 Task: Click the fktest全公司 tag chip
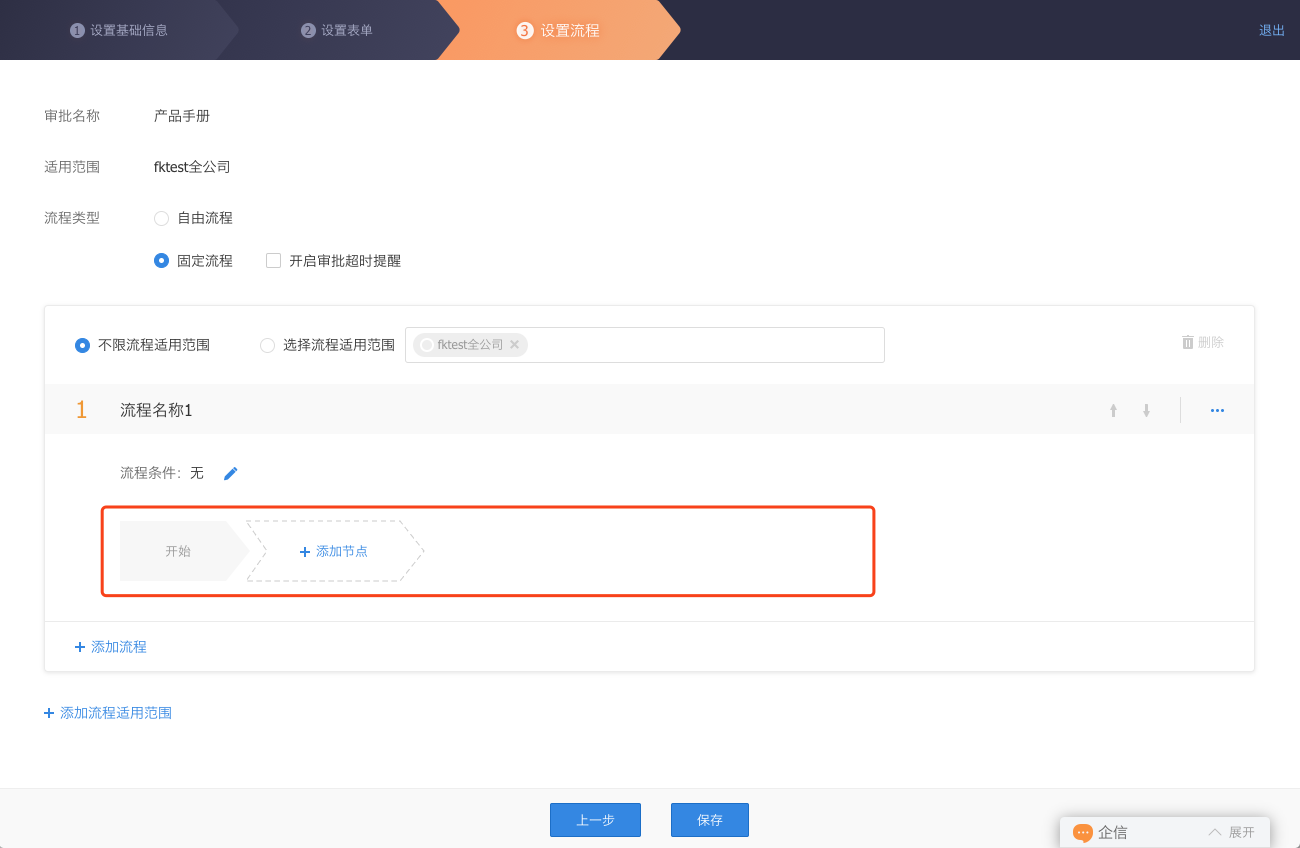470,345
